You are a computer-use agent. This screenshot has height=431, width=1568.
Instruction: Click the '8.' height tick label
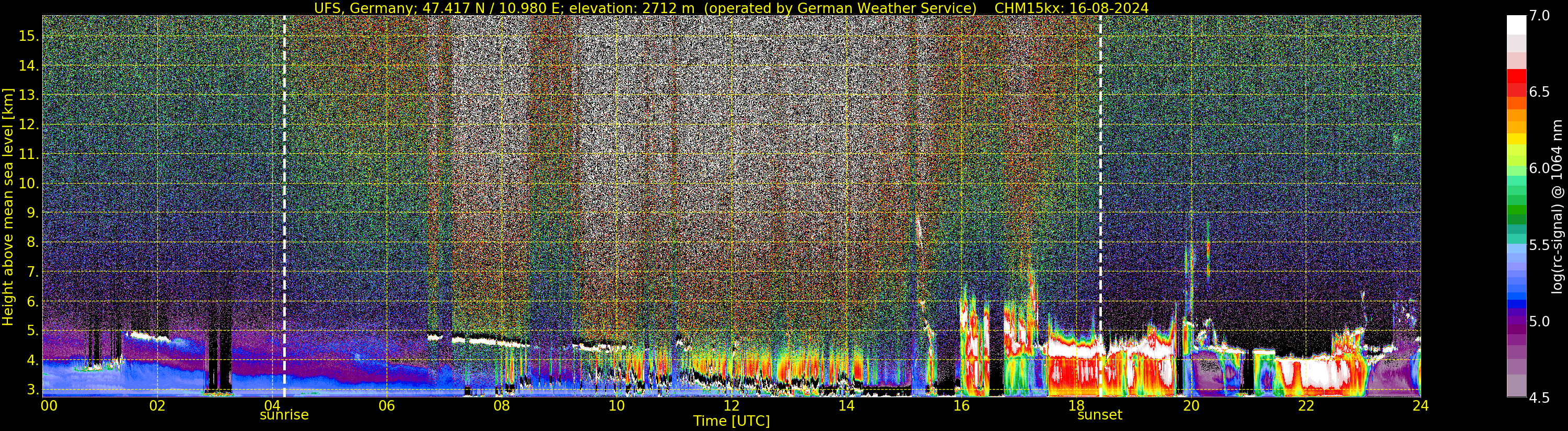pyautogui.click(x=32, y=243)
